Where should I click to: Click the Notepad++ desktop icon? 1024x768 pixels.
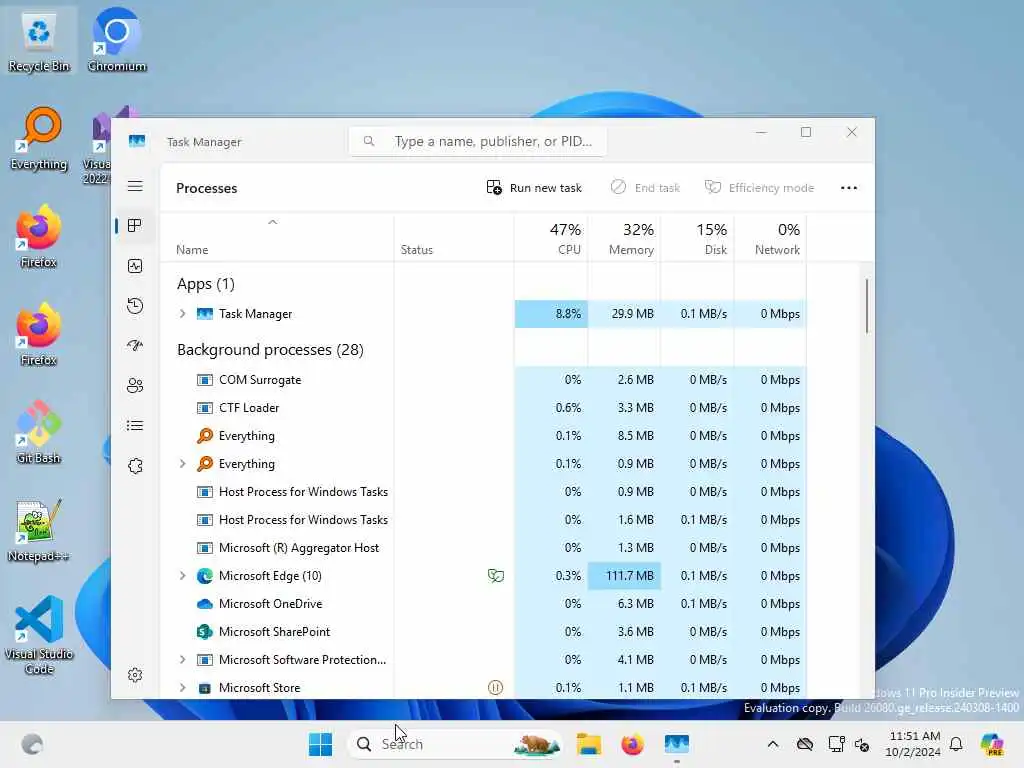pyautogui.click(x=39, y=530)
